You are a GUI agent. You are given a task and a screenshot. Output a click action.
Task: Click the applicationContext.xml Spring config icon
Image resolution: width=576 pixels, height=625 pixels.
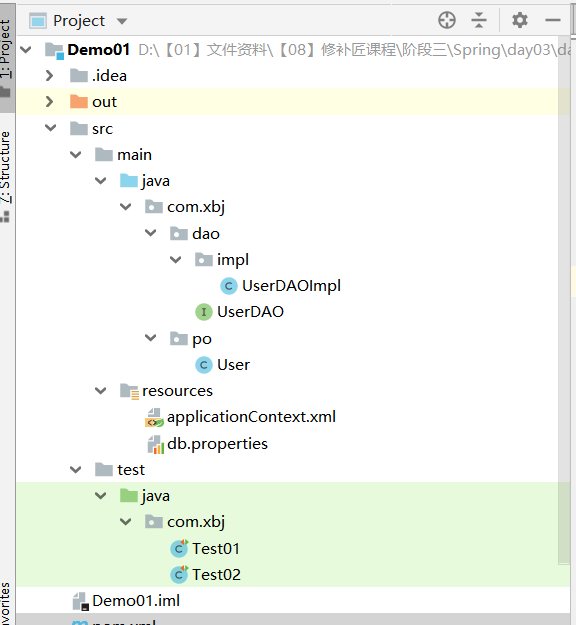(x=154, y=418)
